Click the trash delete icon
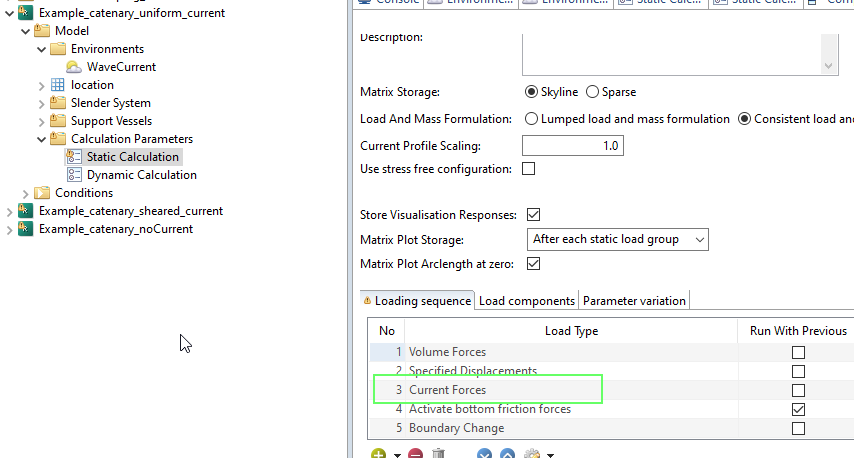The height and width of the screenshot is (458, 854). [438, 455]
